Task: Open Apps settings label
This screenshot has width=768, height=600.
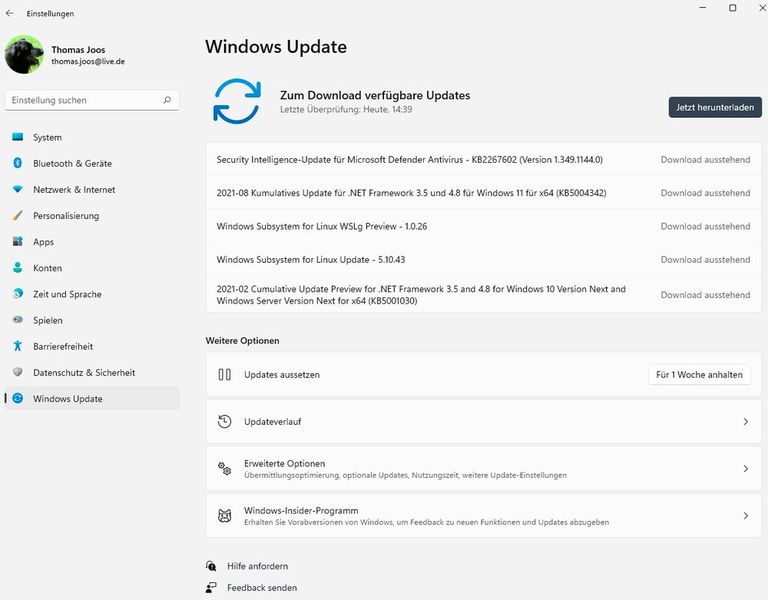Action: [43, 242]
